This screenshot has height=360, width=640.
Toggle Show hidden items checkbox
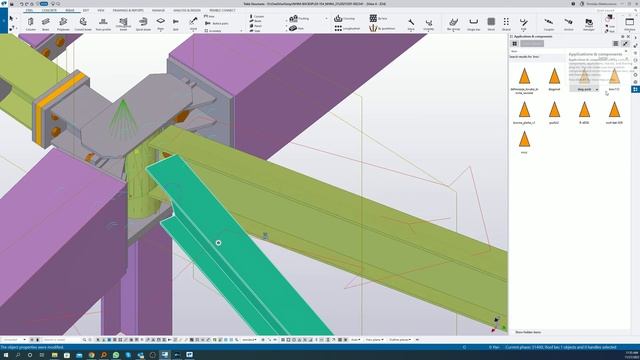[x=527, y=332]
